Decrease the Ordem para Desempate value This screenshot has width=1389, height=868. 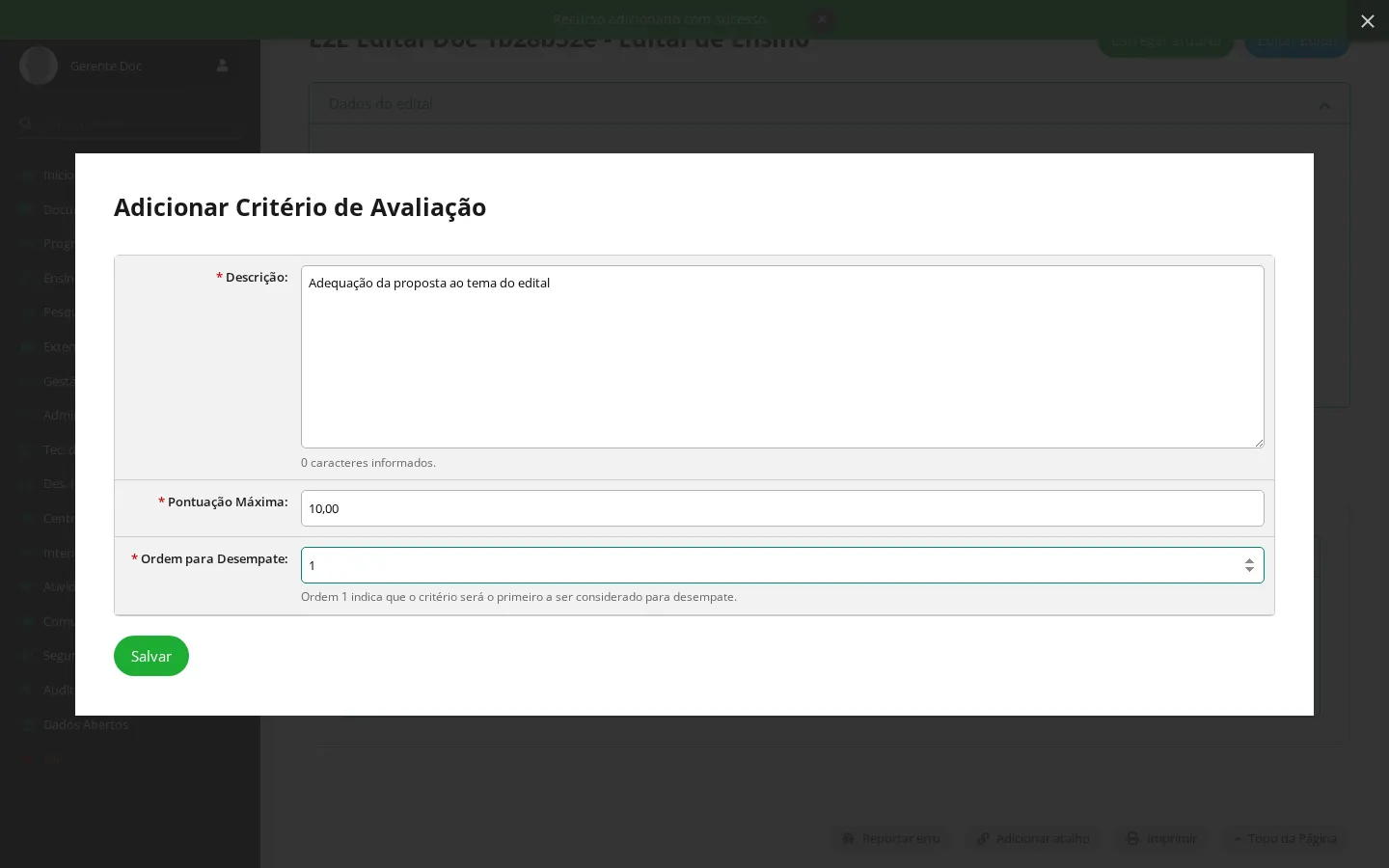1249,570
